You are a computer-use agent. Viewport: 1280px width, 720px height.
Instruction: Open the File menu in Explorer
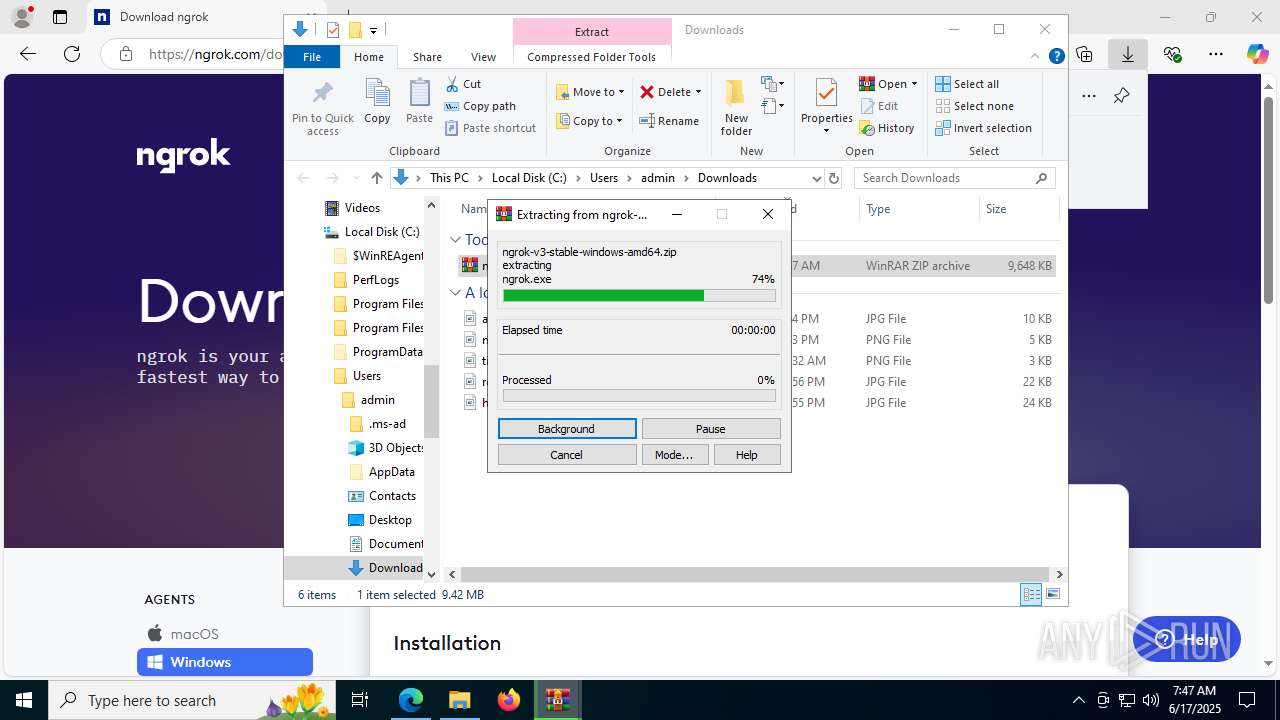[x=312, y=57]
